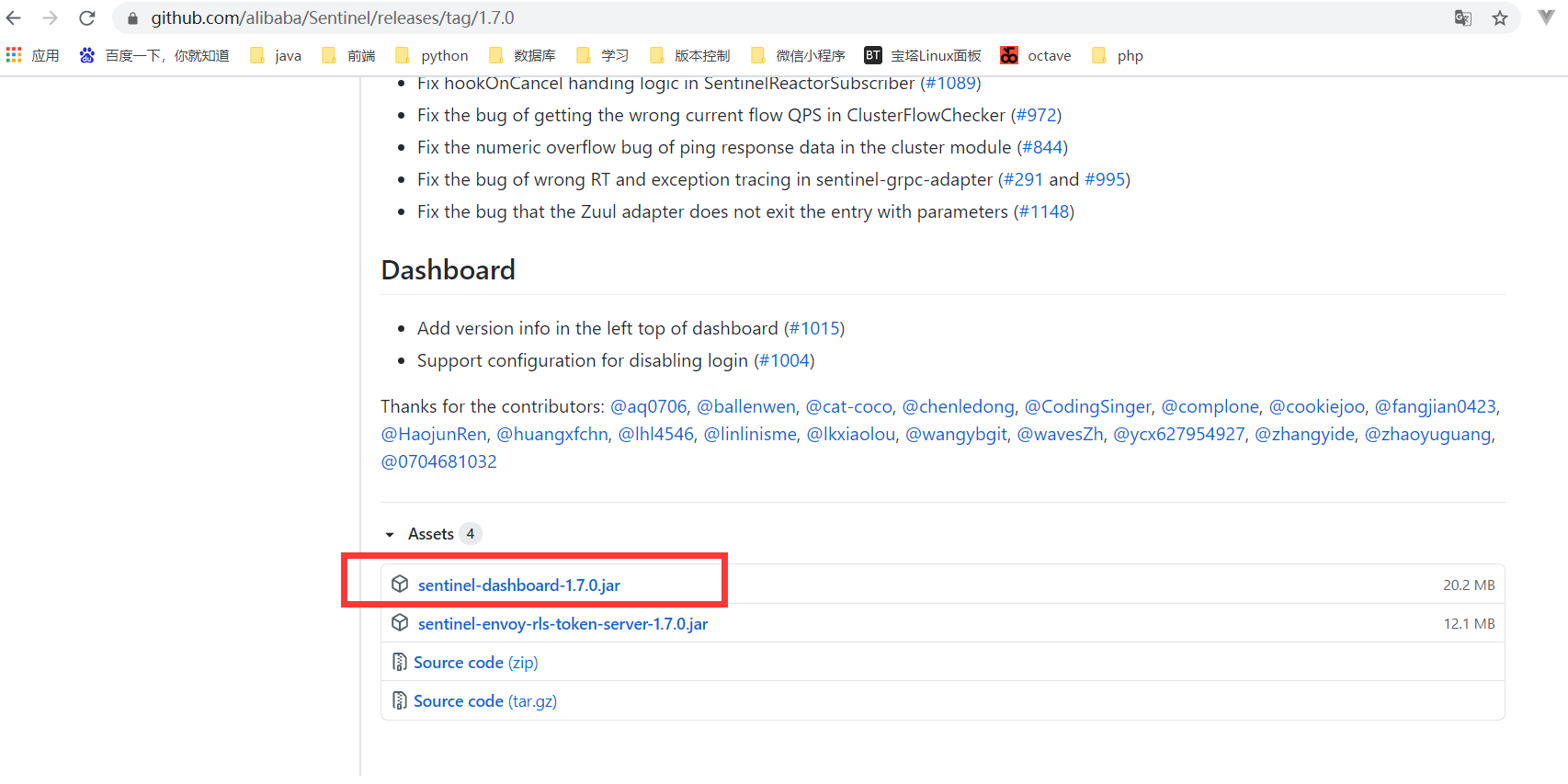The width and height of the screenshot is (1568, 784).
Task: Click the 12.1 MB file size text
Action: [1469, 624]
